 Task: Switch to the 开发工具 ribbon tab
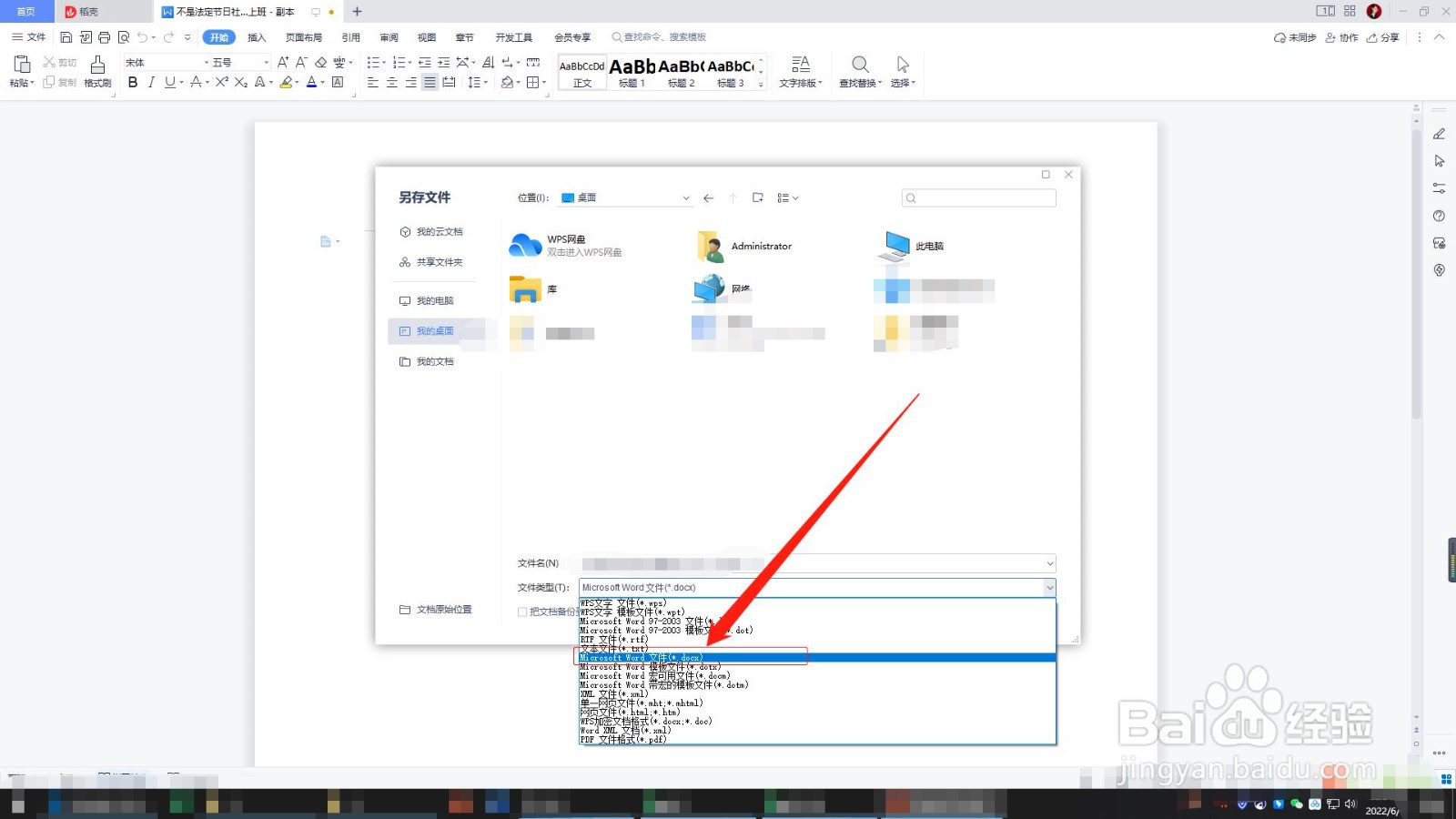(x=514, y=37)
